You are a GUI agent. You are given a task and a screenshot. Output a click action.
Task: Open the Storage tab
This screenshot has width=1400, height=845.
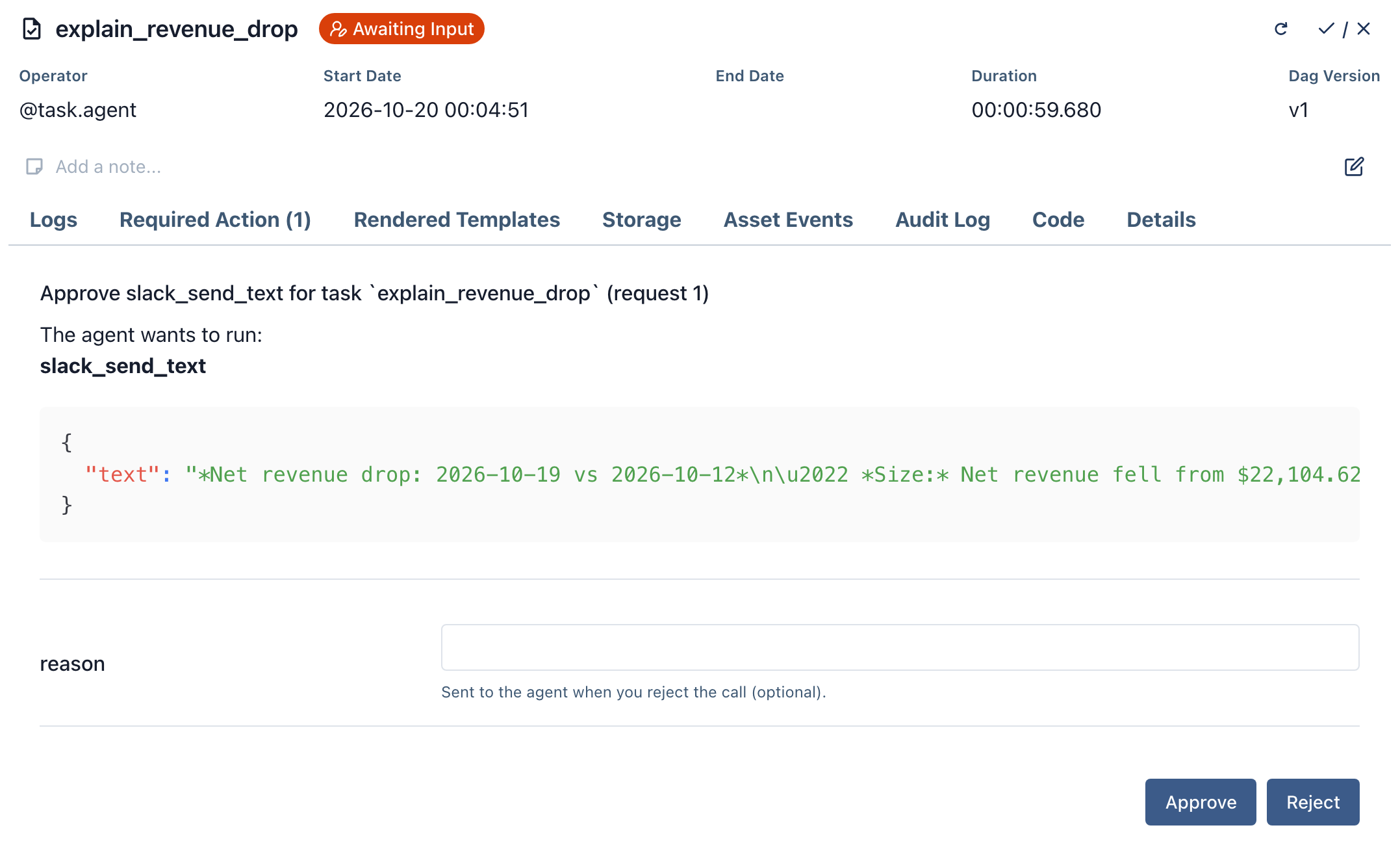tap(642, 220)
